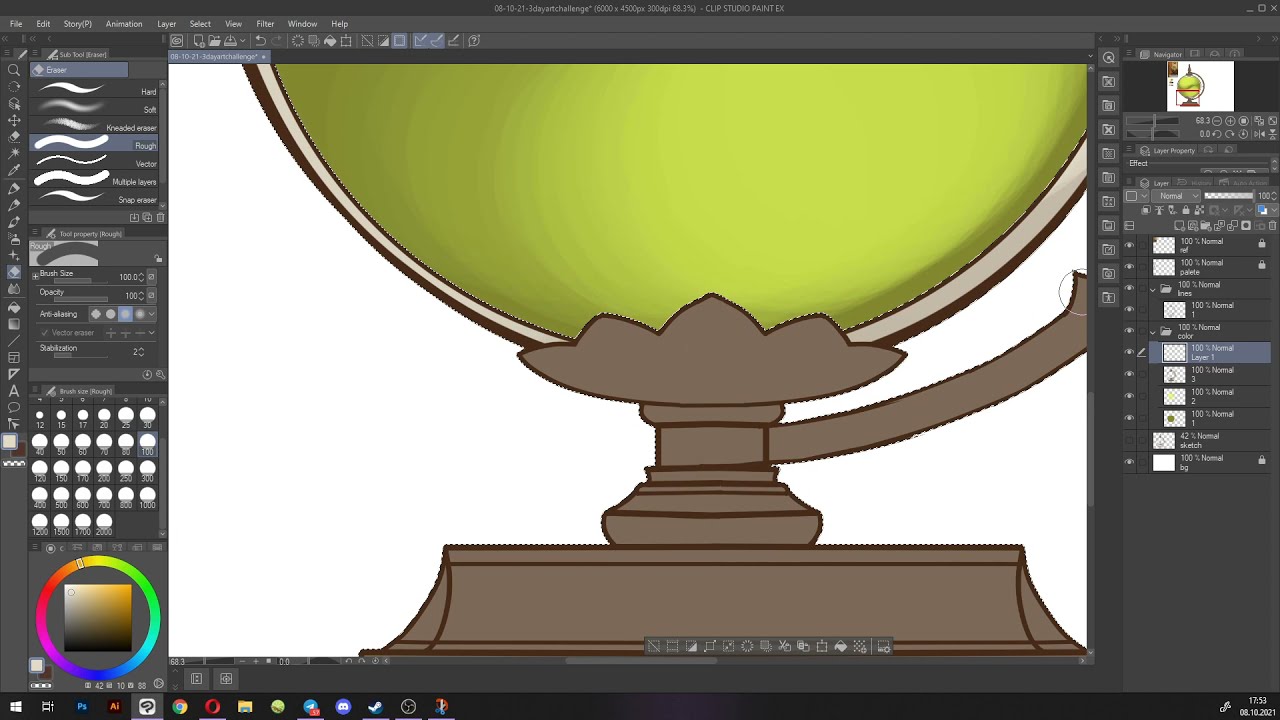Viewport: 1280px width, 720px height.
Task: Open the File menu
Action: click(x=16, y=24)
